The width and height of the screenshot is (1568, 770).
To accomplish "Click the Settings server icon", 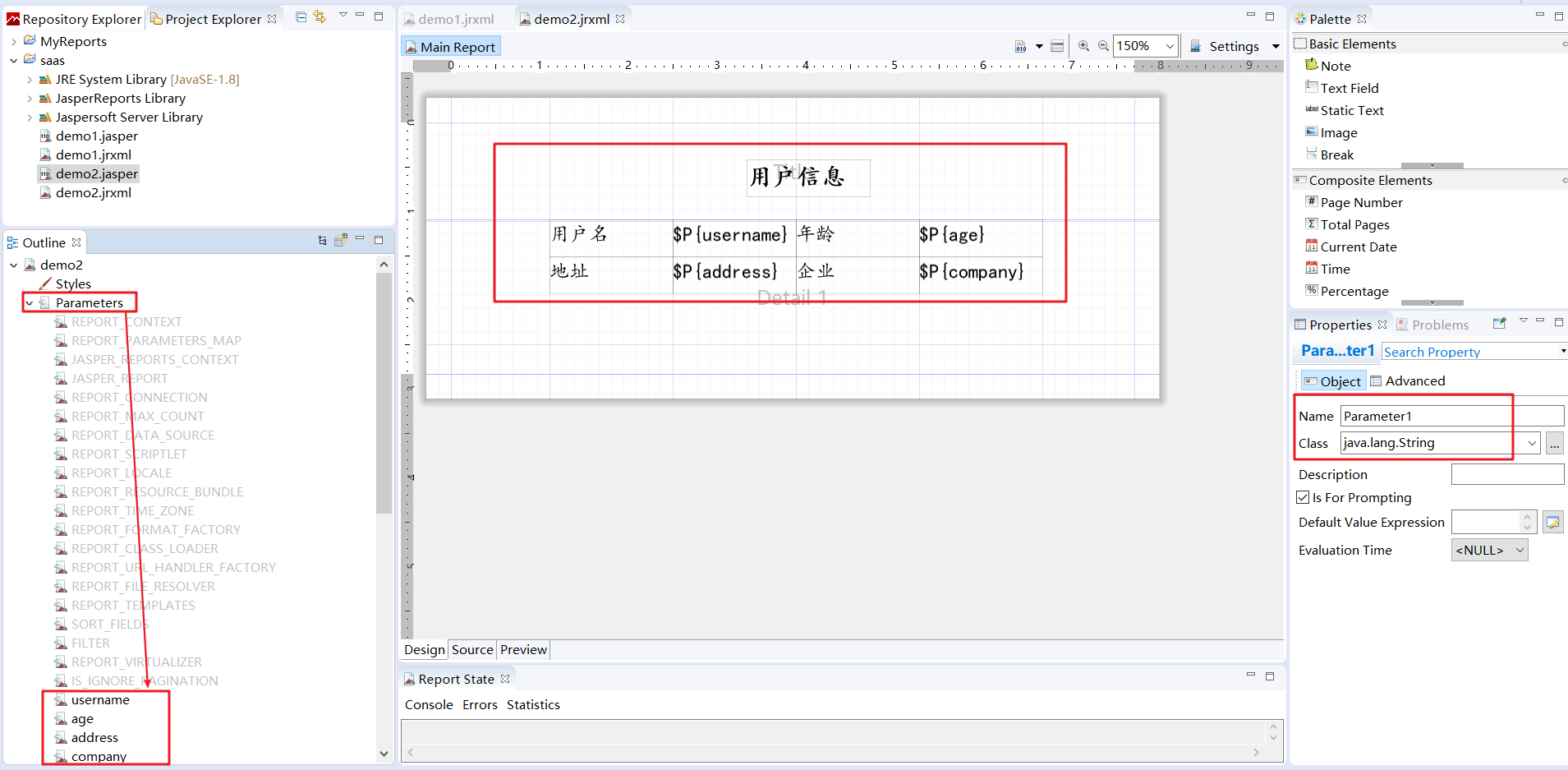I will (1196, 46).
